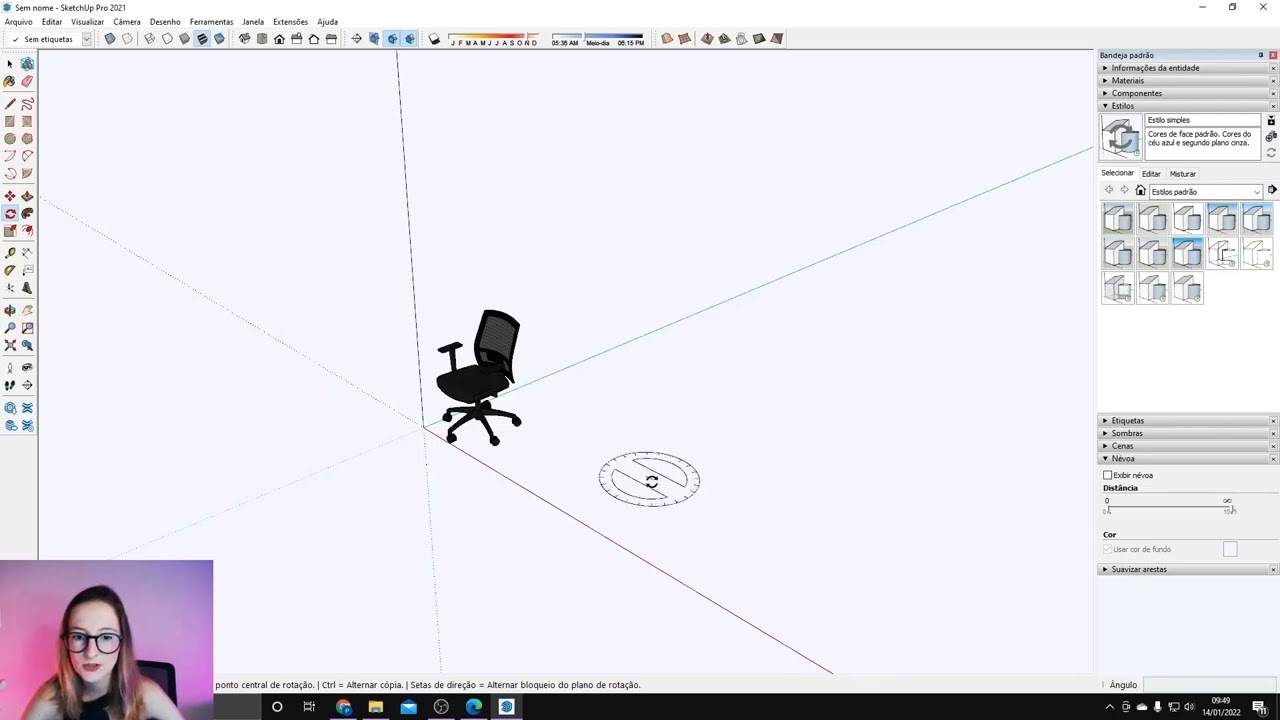The width and height of the screenshot is (1280, 720).
Task: Close the Cenas panel
Action: tap(1273, 446)
